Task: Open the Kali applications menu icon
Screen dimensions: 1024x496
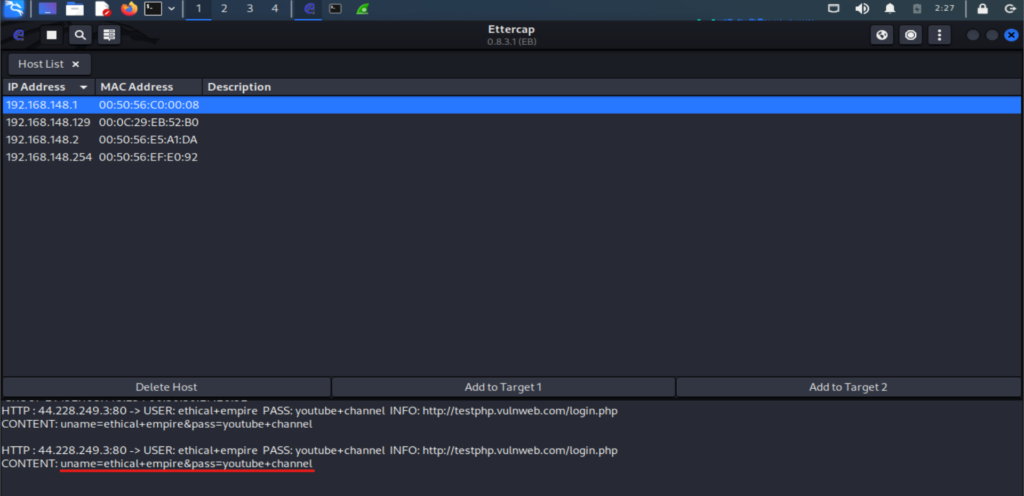Action: (14, 9)
